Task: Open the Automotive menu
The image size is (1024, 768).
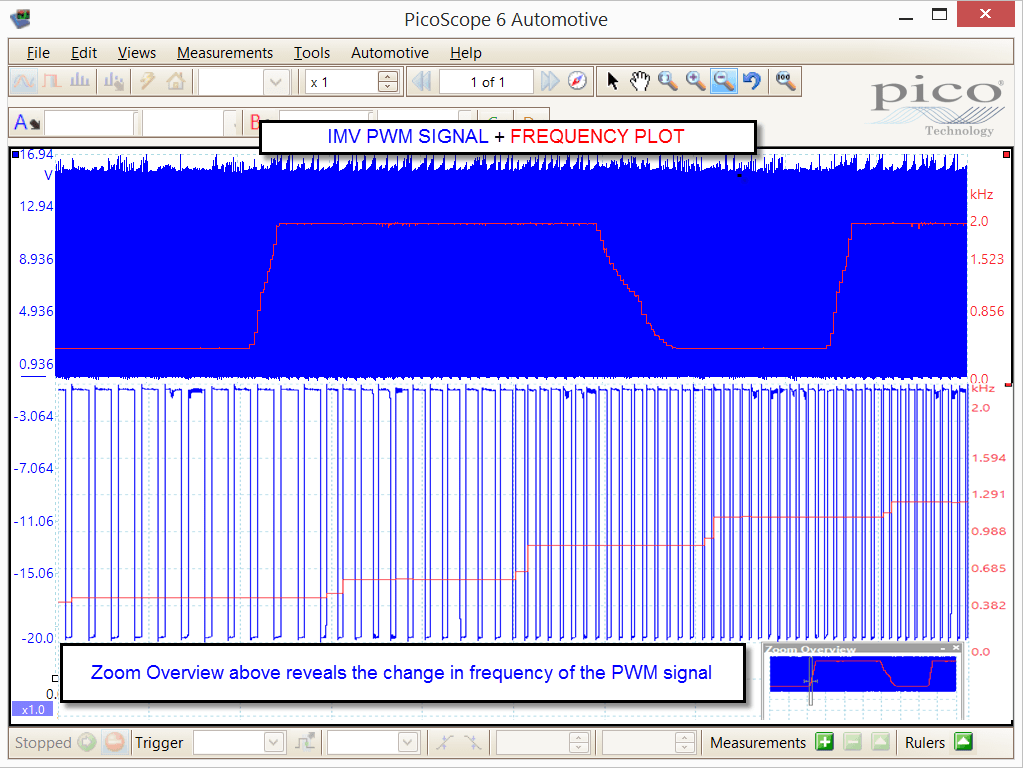Action: (x=390, y=53)
